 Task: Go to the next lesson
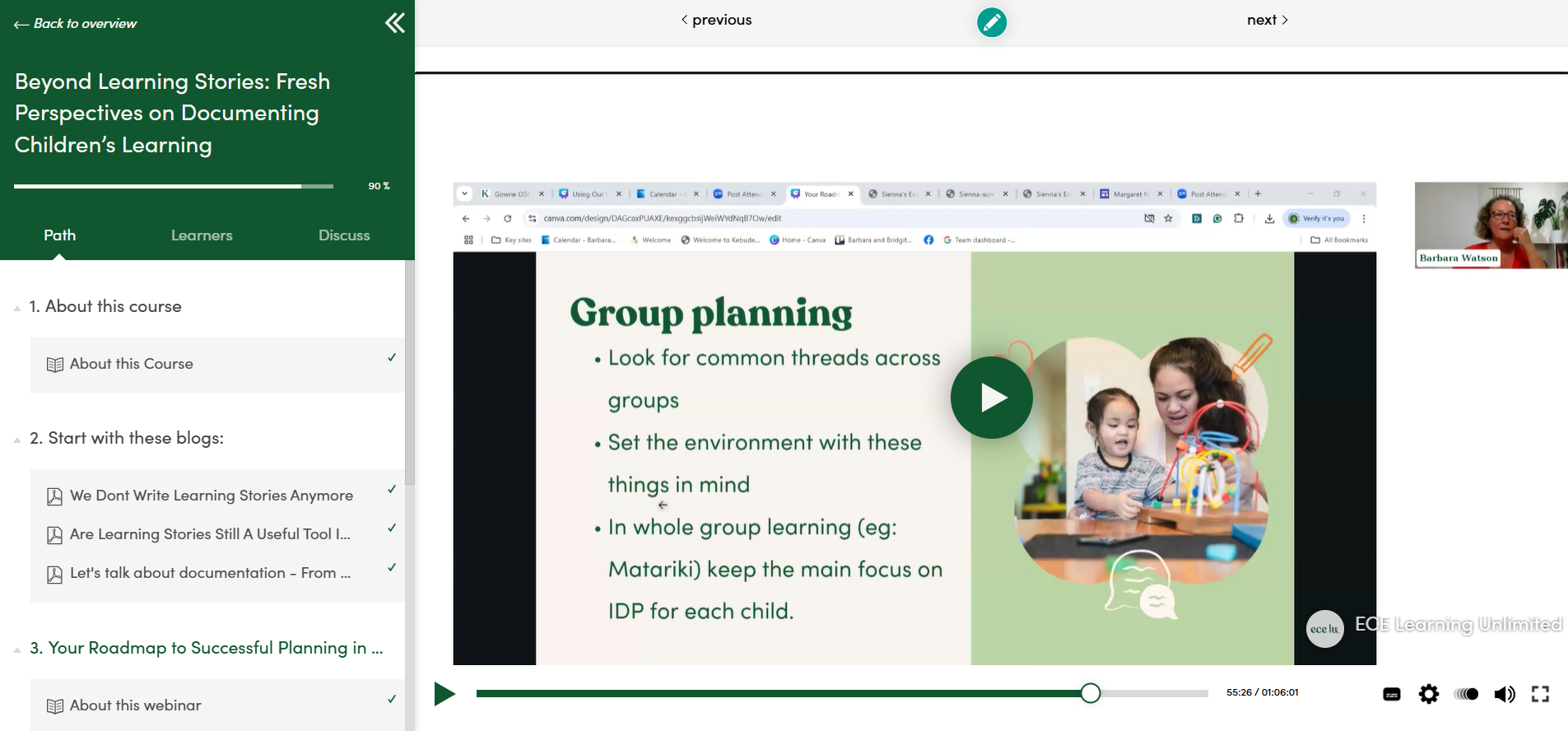click(1267, 20)
